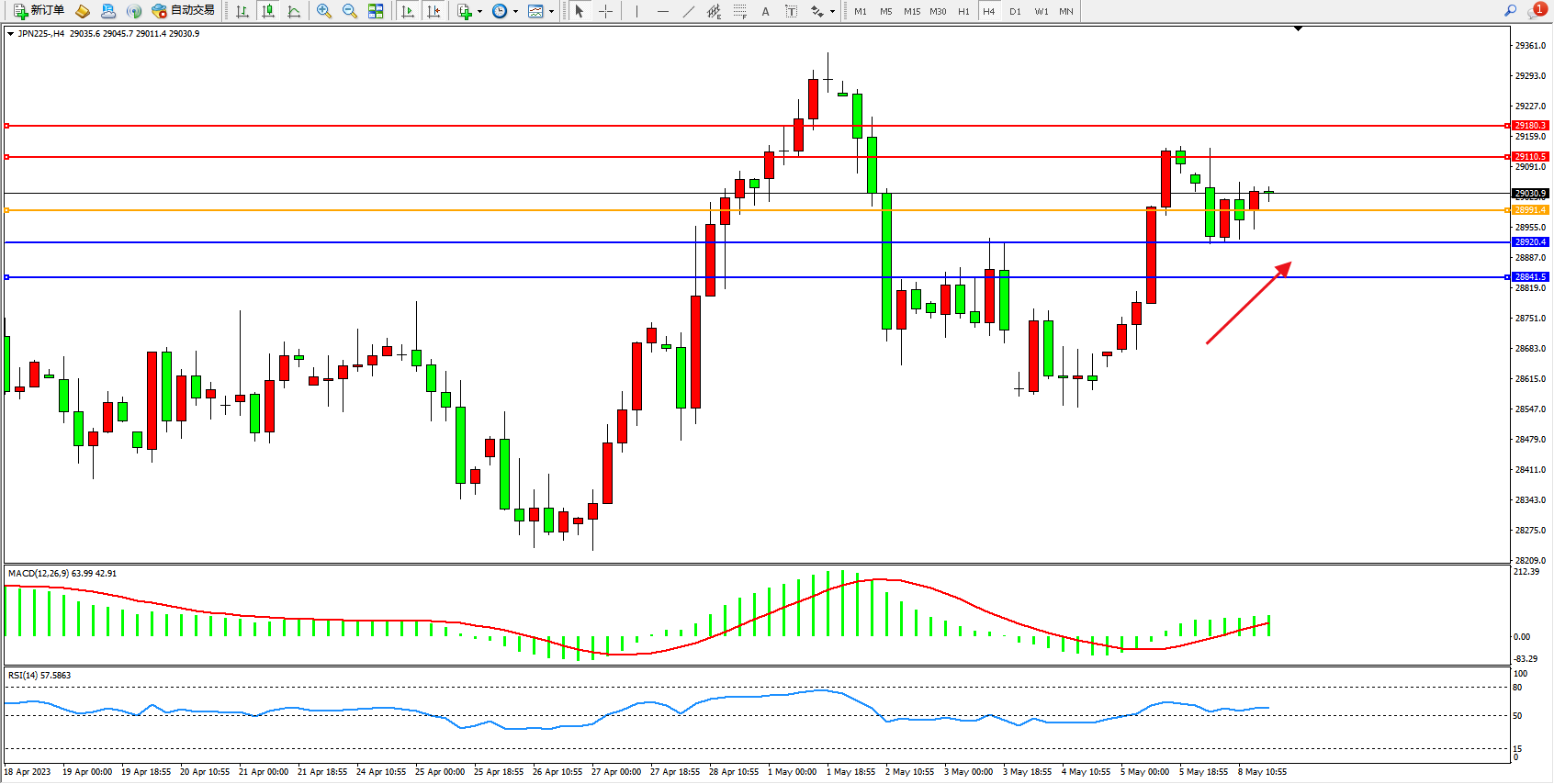1554x784 pixels.
Task: Zoom out of the chart
Action: pos(350,11)
